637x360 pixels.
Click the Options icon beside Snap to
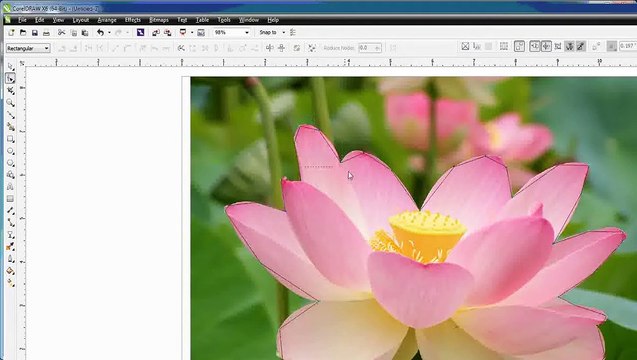(x=293, y=33)
